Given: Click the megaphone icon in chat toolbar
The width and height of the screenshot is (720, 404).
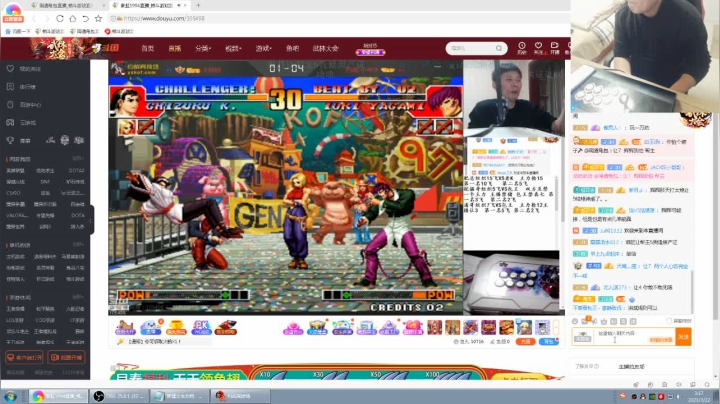Looking at the screenshot, I should (595, 321).
